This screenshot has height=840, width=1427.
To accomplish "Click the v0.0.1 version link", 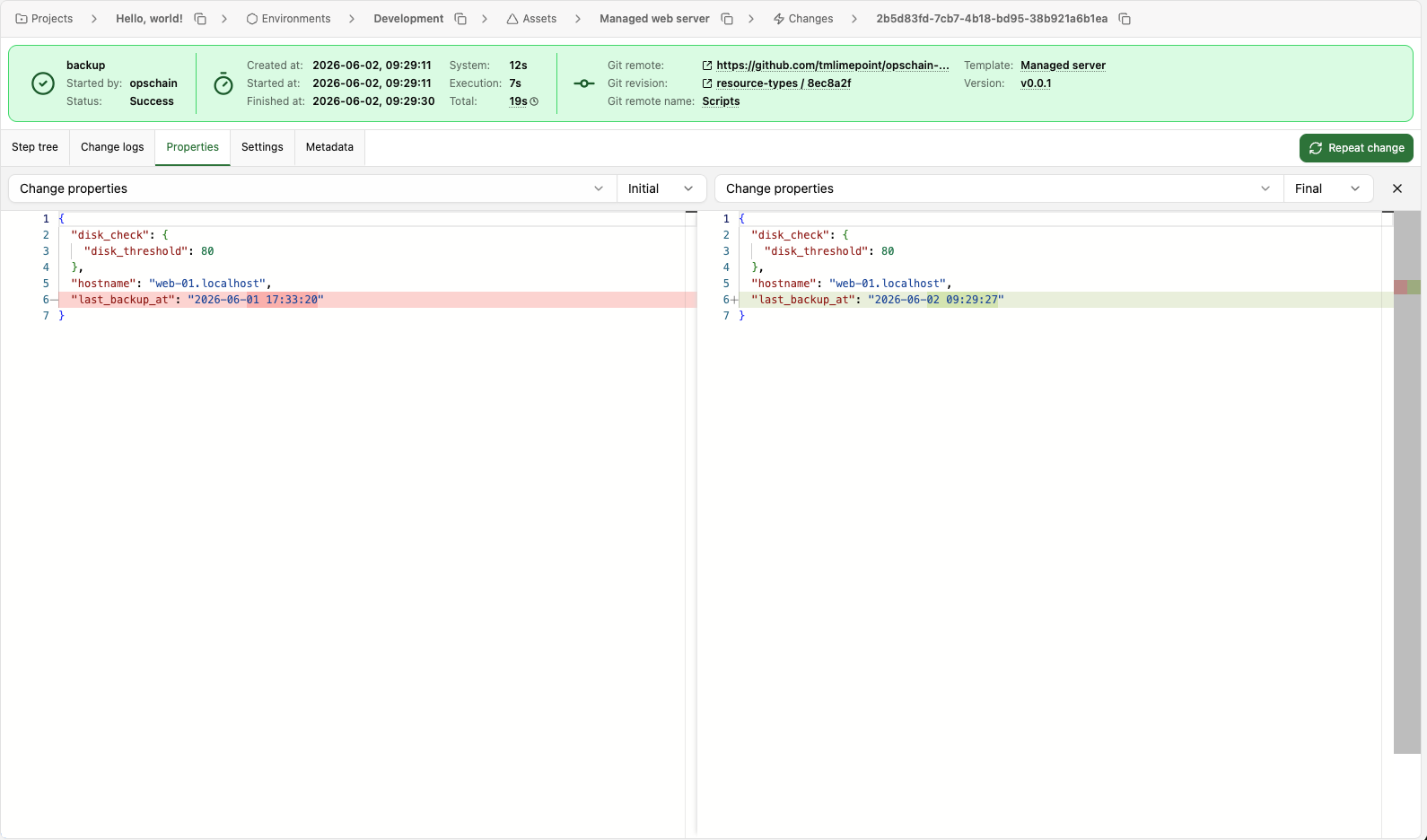I will tap(1036, 83).
